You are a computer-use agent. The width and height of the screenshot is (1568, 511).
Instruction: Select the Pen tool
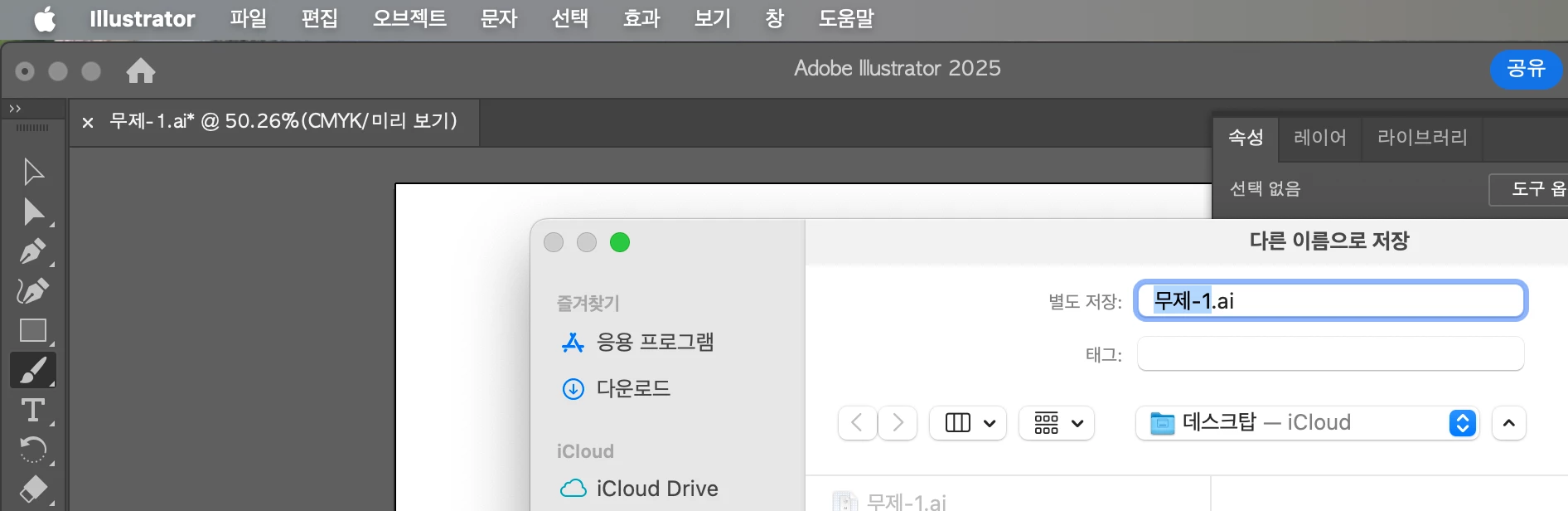click(33, 251)
